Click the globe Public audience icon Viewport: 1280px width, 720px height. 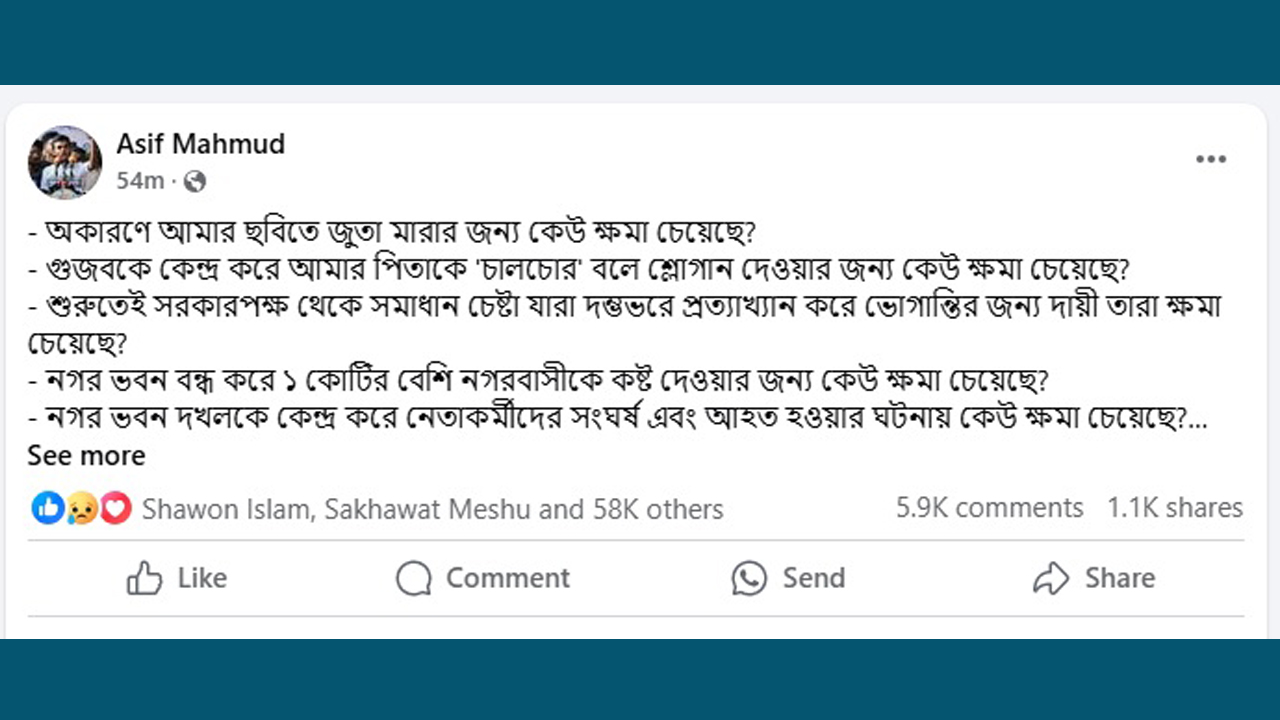[195, 181]
